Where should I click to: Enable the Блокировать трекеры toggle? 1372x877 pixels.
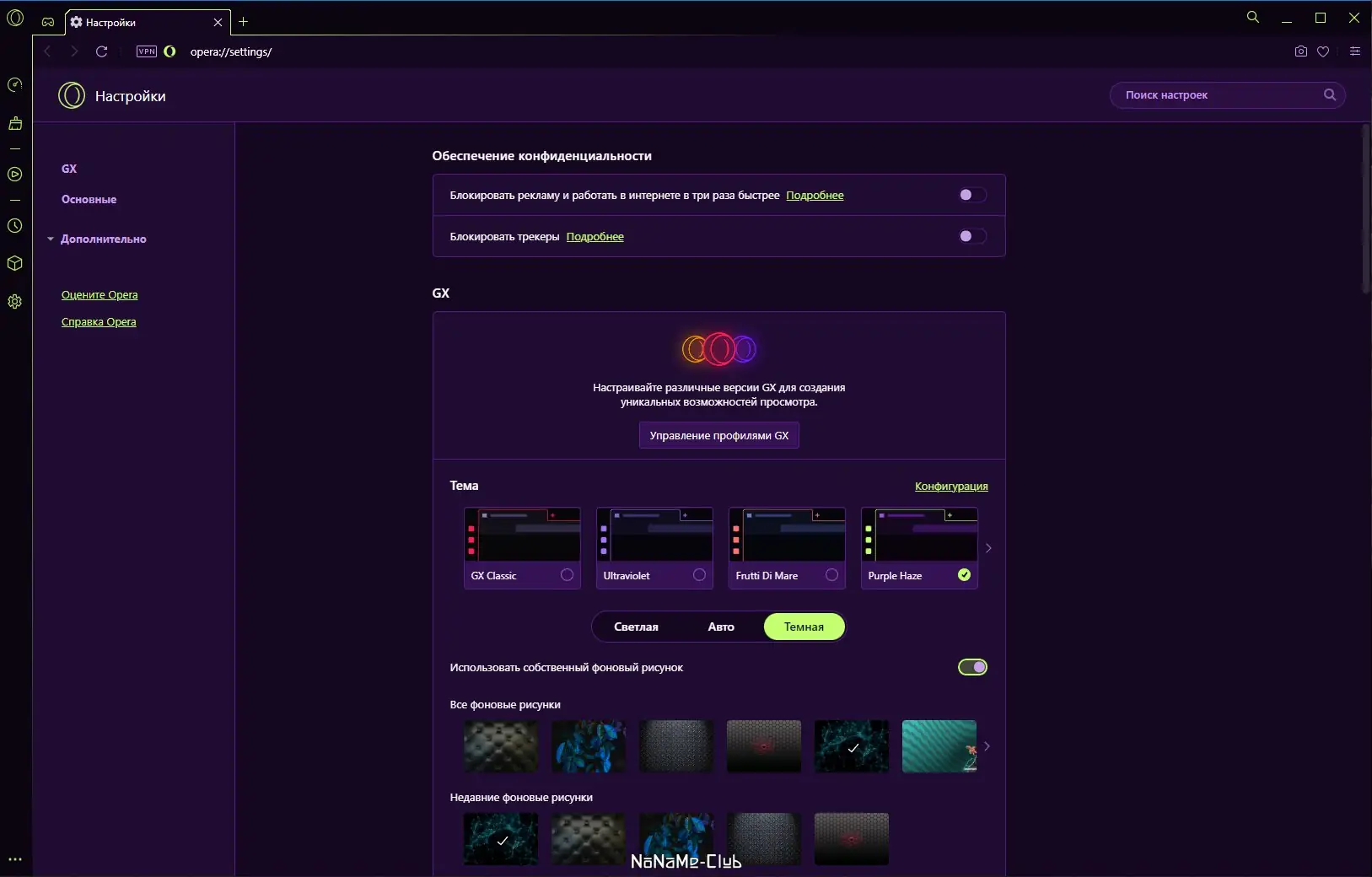972,236
